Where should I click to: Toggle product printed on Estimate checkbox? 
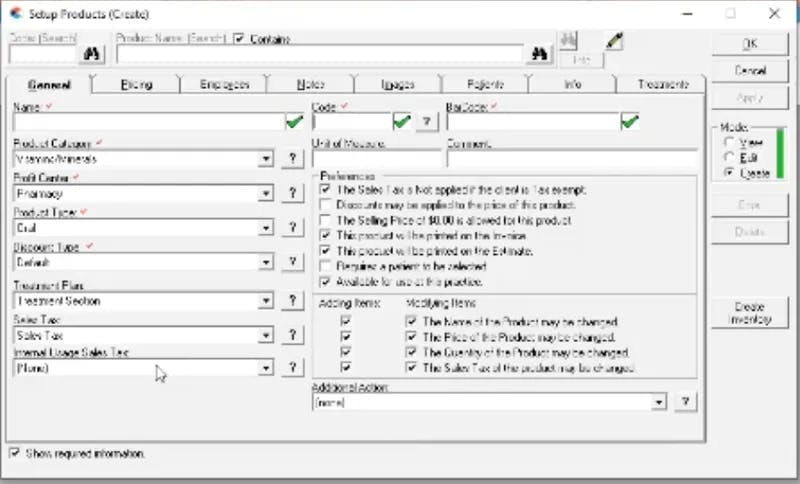click(325, 251)
